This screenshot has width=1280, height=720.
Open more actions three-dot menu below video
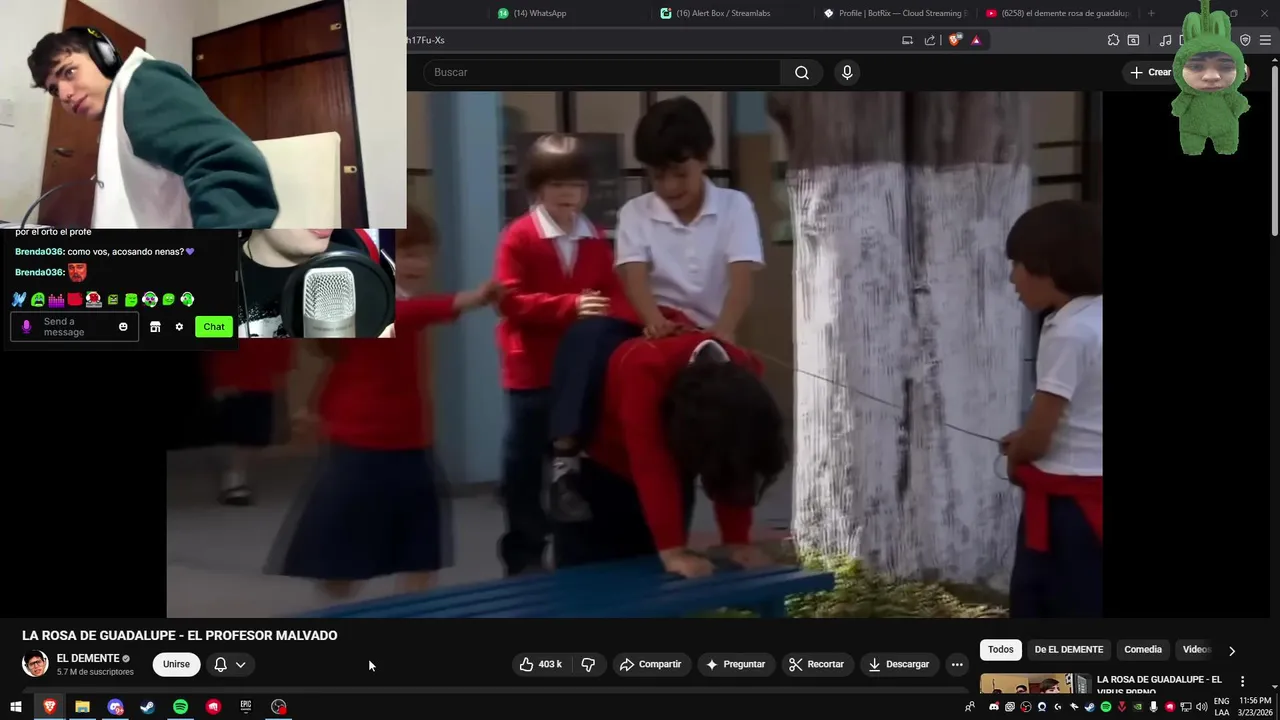tap(957, 664)
